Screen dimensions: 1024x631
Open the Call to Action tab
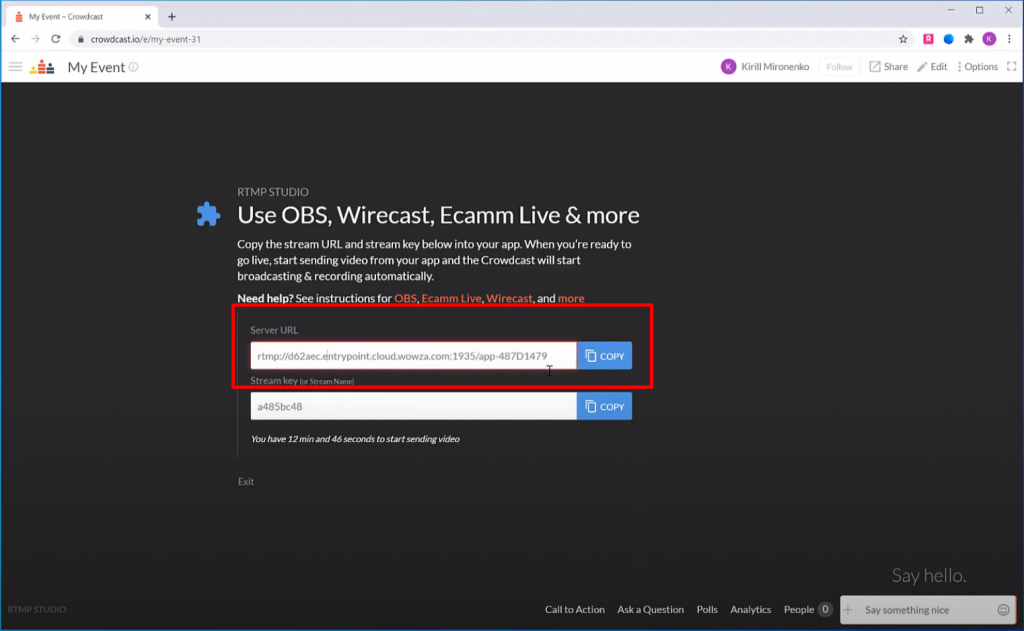click(x=575, y=609)
